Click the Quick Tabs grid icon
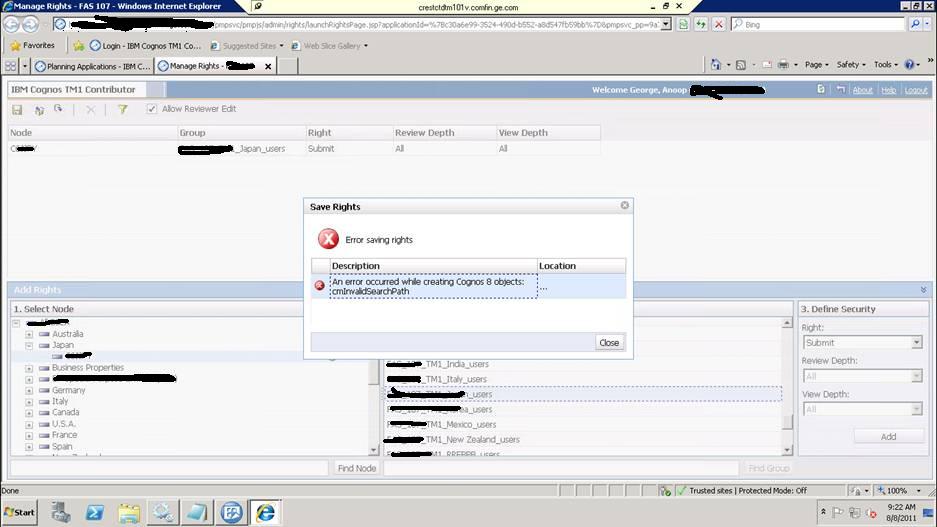 pyautogui.click(x=11, y=66)
